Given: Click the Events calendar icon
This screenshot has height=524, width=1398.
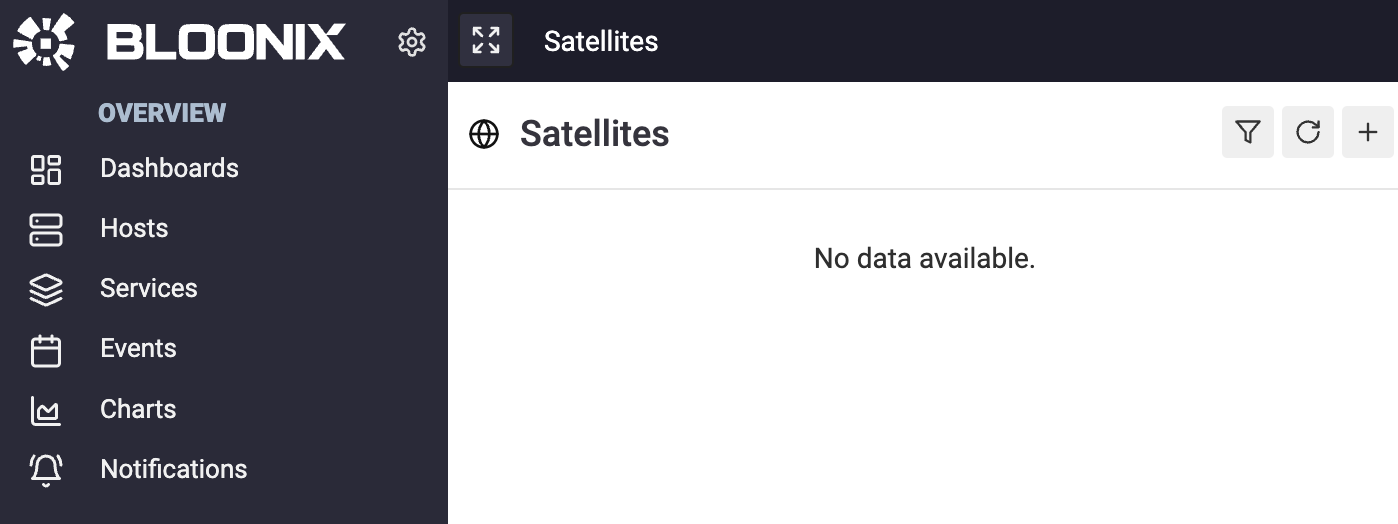Looking at the screenshot, I should coord(46,350).
